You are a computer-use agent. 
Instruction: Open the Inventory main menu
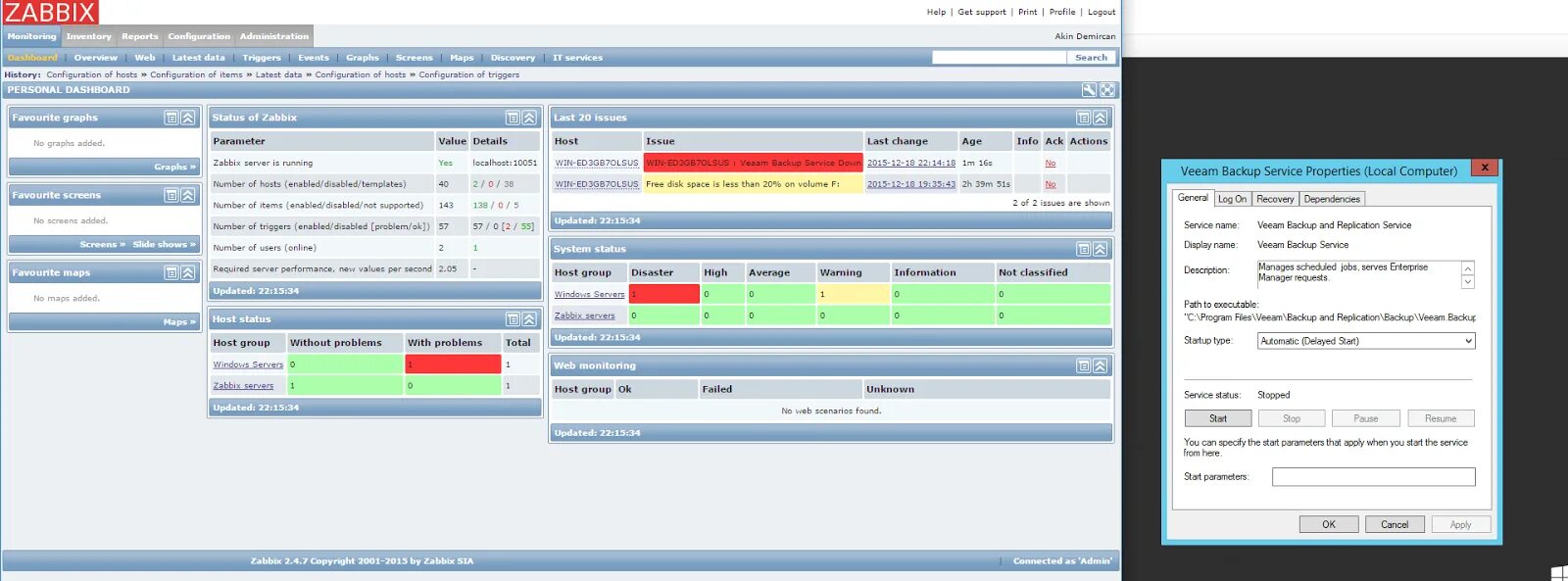coord(88,36)
